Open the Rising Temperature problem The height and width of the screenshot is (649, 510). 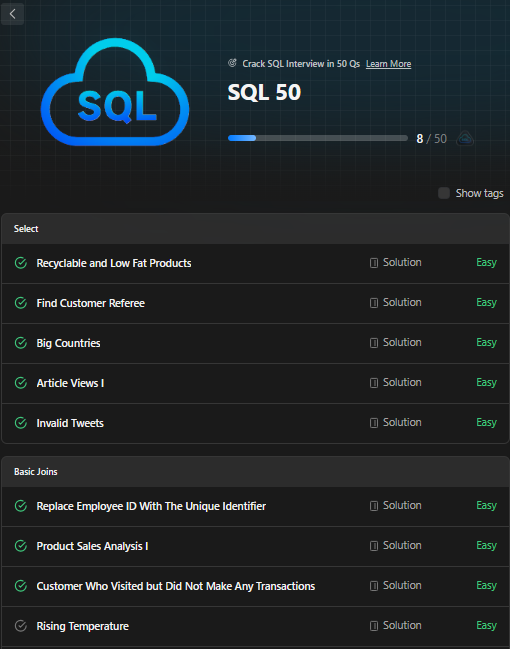[x=82, y=626]
